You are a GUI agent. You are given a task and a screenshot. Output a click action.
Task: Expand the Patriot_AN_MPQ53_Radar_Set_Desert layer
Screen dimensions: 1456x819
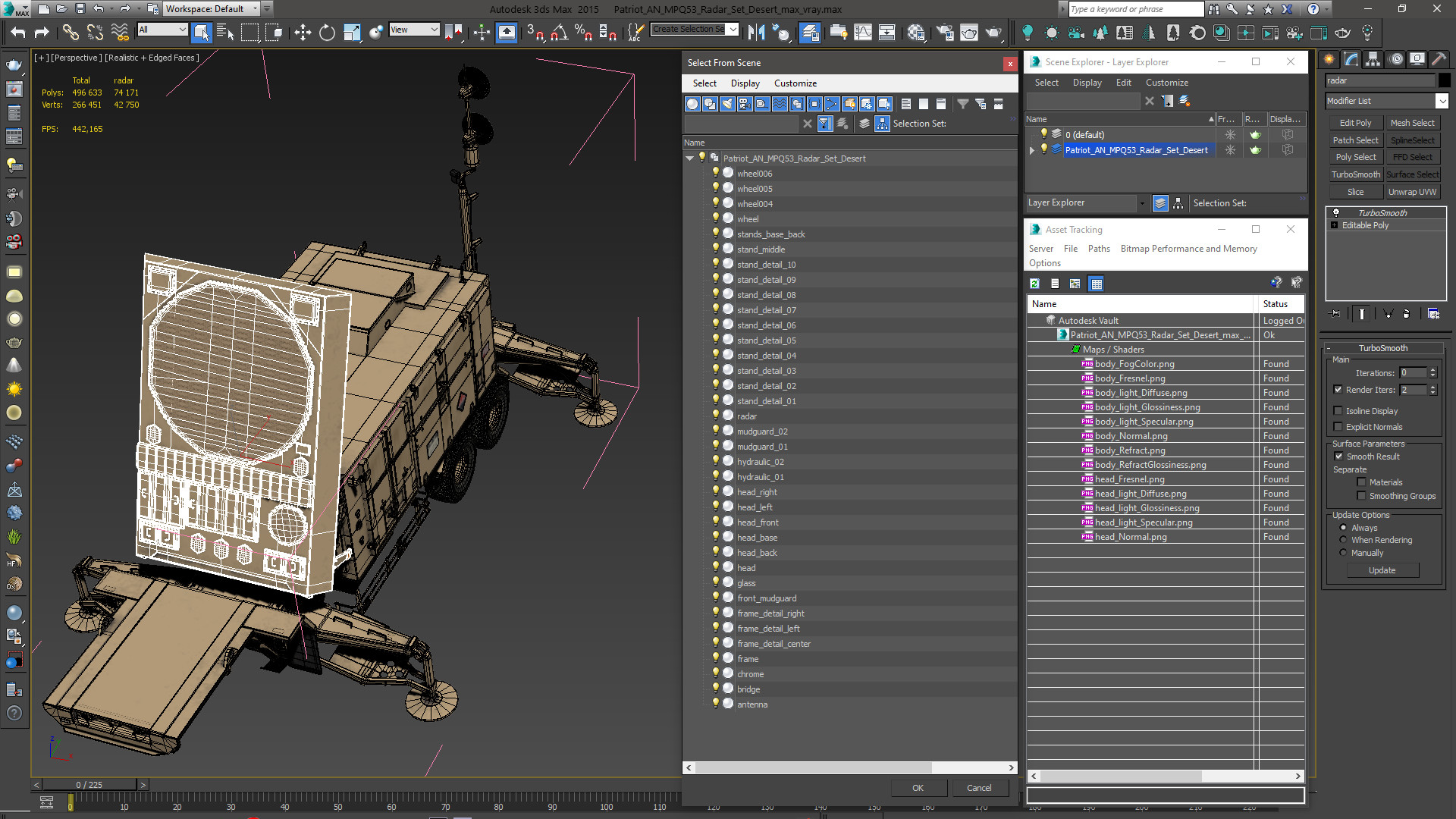pyautogui.click(x=1032, y=150)
